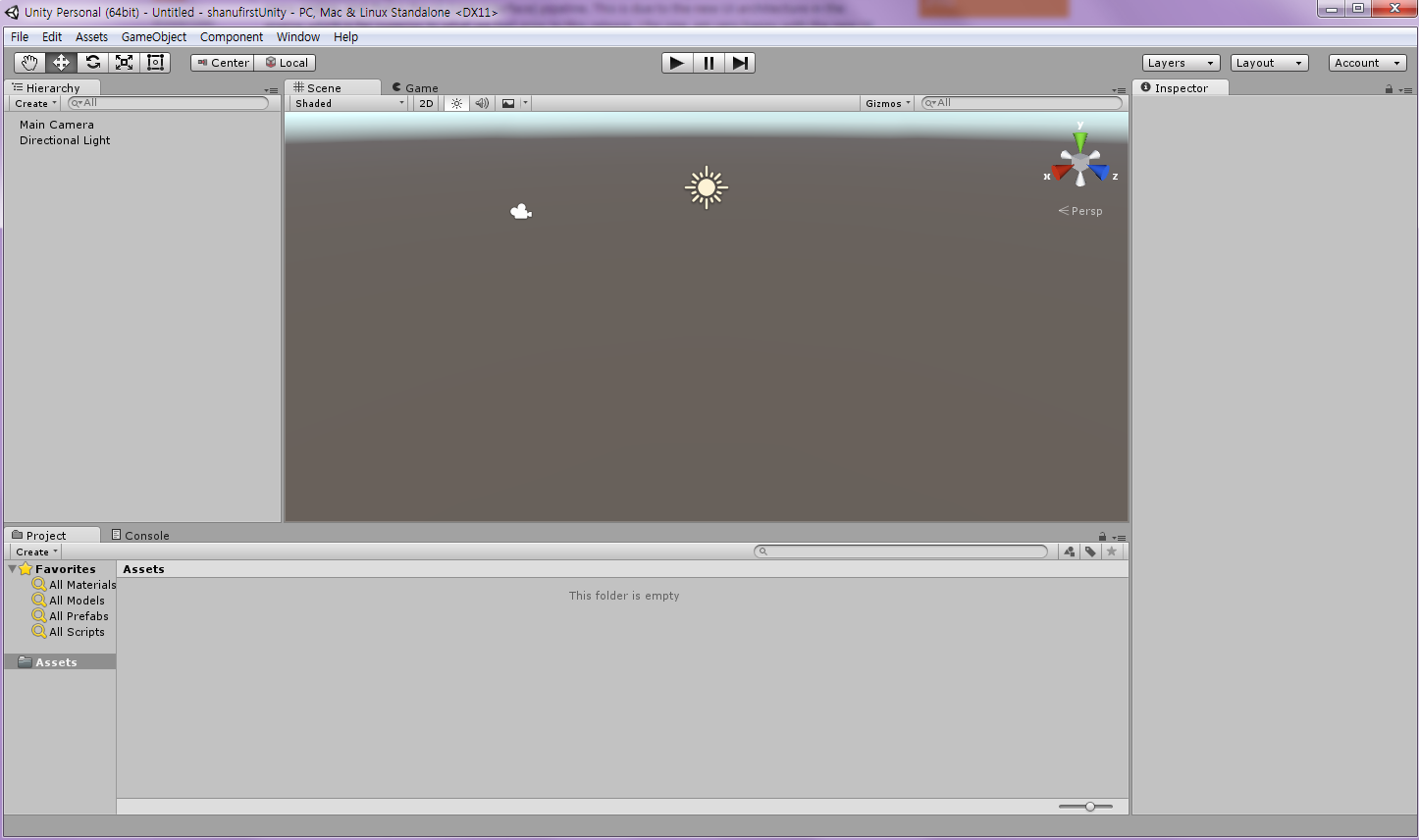The width and height of the screenshot is (1419, 840).
Task: Open the Account dropdown
Action: tap(1368, 63)
